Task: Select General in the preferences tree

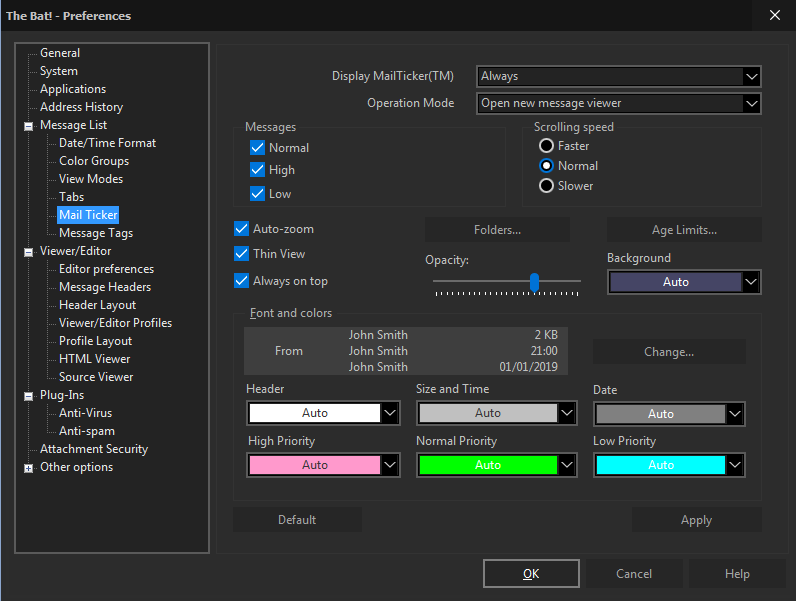Action: 60,53
